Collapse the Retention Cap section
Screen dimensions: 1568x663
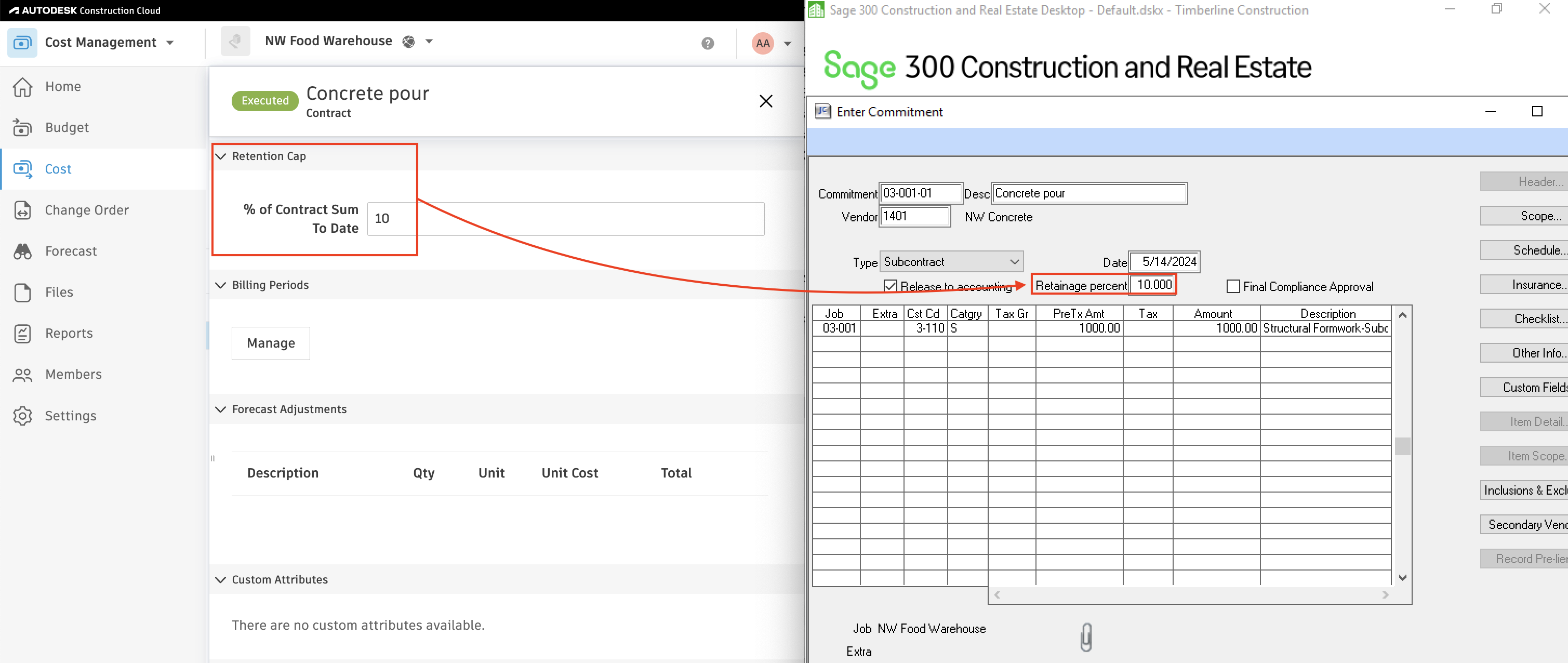click(220, 156)
